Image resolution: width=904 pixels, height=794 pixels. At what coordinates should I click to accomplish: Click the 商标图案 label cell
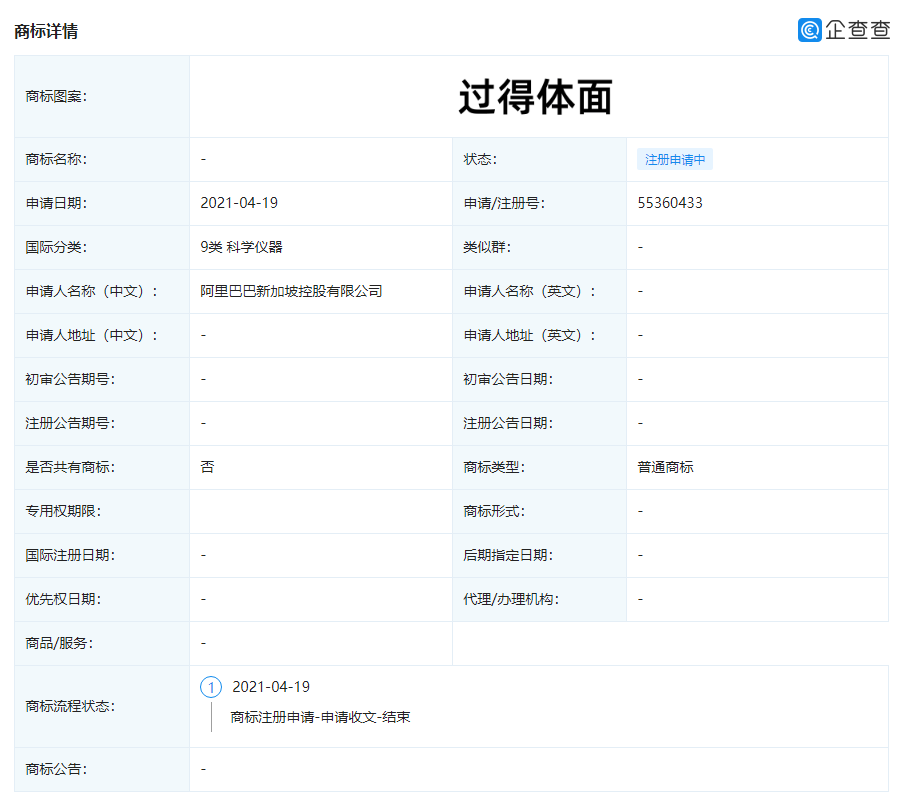pos(56,97)
